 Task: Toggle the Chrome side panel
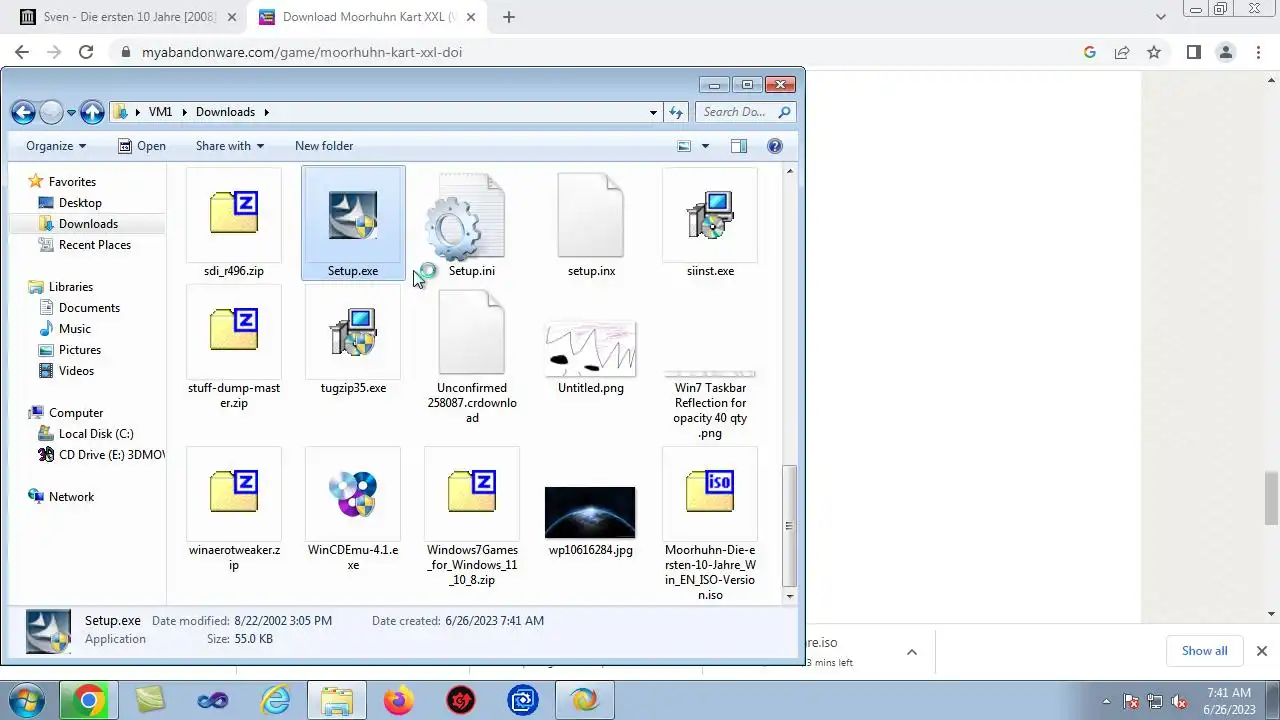tap(1193, 52)
